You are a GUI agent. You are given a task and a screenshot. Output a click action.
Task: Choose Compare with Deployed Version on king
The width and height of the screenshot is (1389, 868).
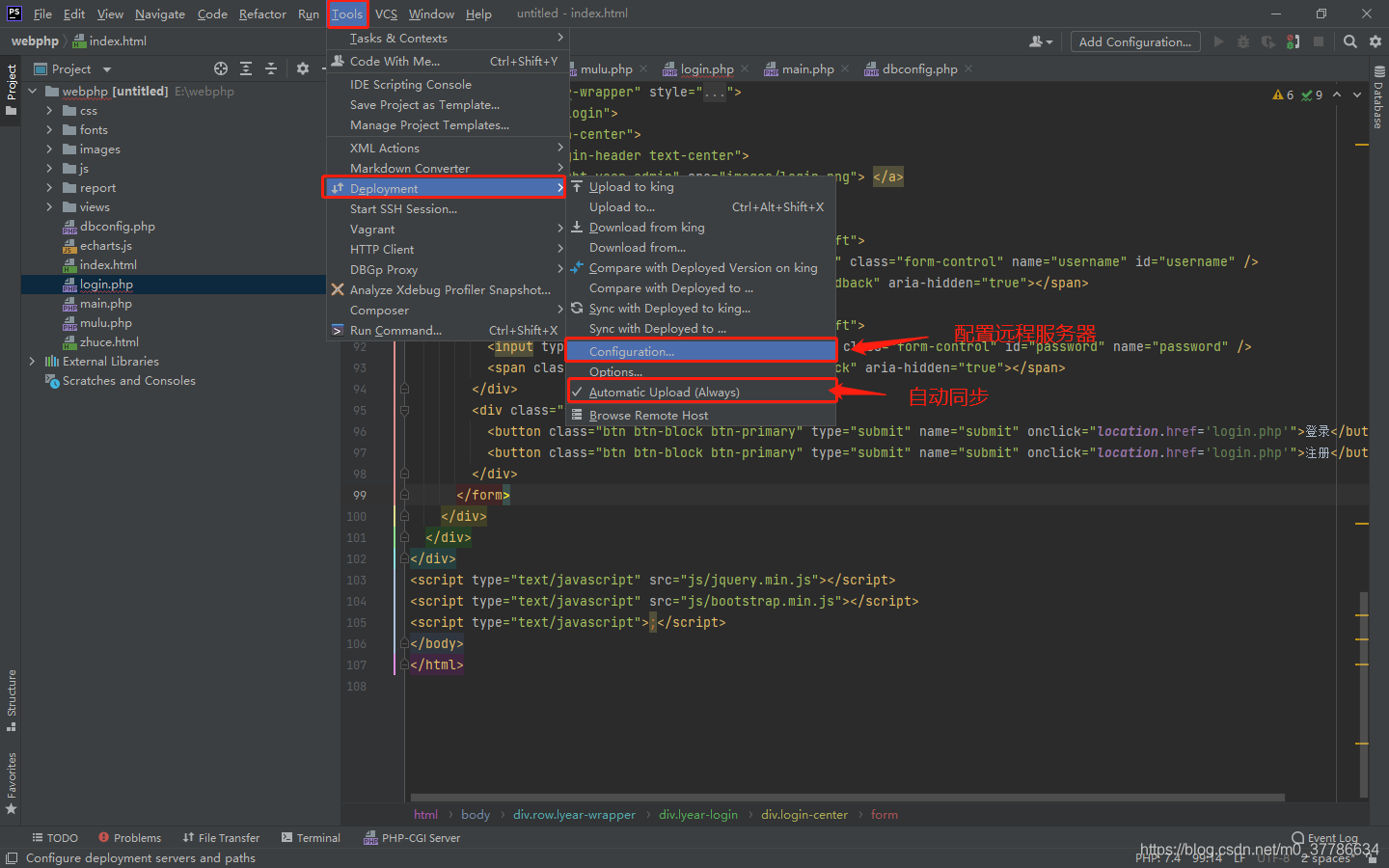click(701, 267)
